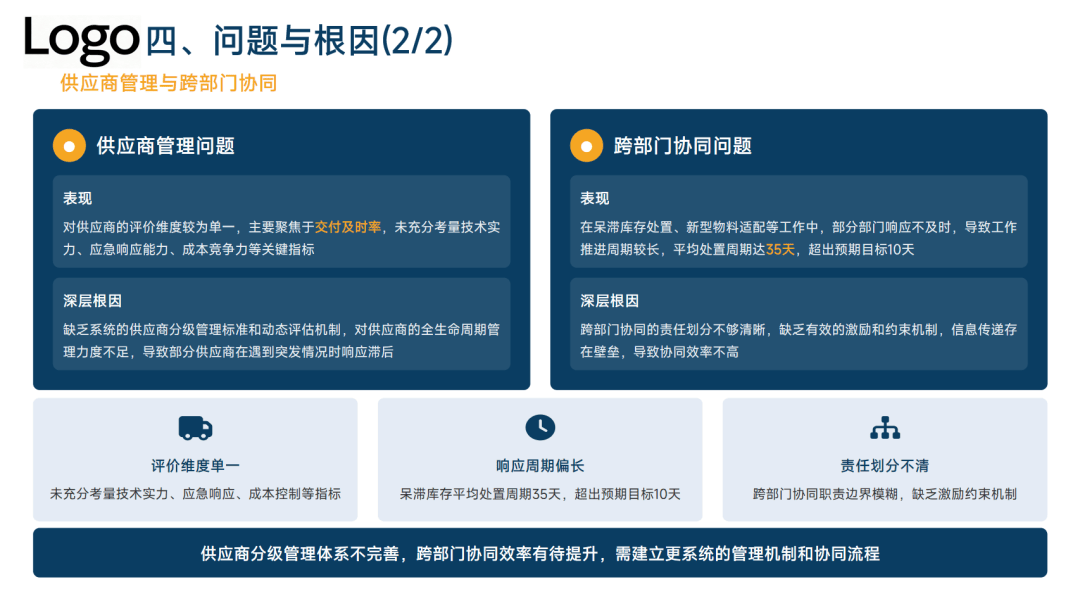The image size is (1080, 608).
Task: Click the highlighted 交付及时率 text
Action: click(348, 227)
